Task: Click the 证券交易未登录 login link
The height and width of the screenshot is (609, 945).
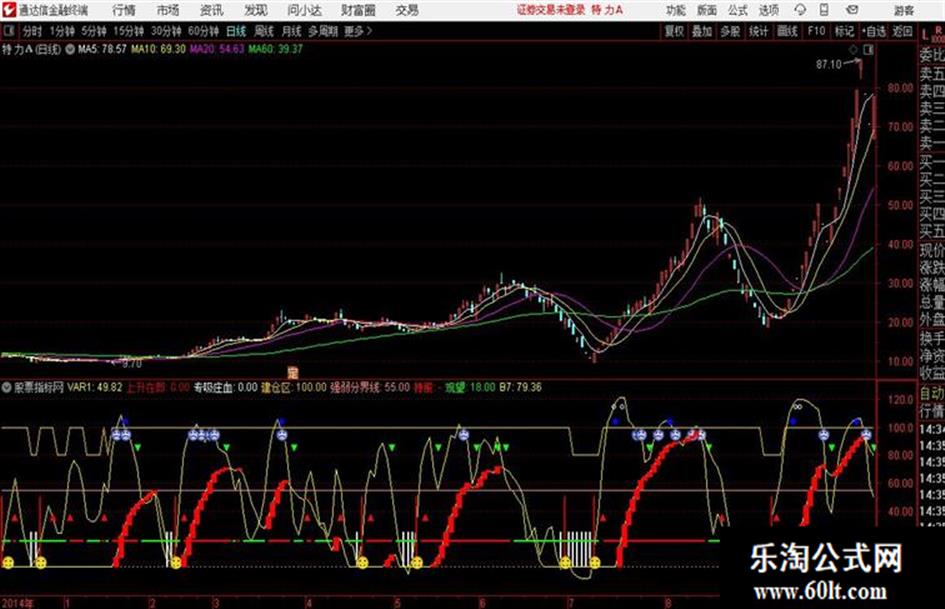Action: click(x=551, y=10)
